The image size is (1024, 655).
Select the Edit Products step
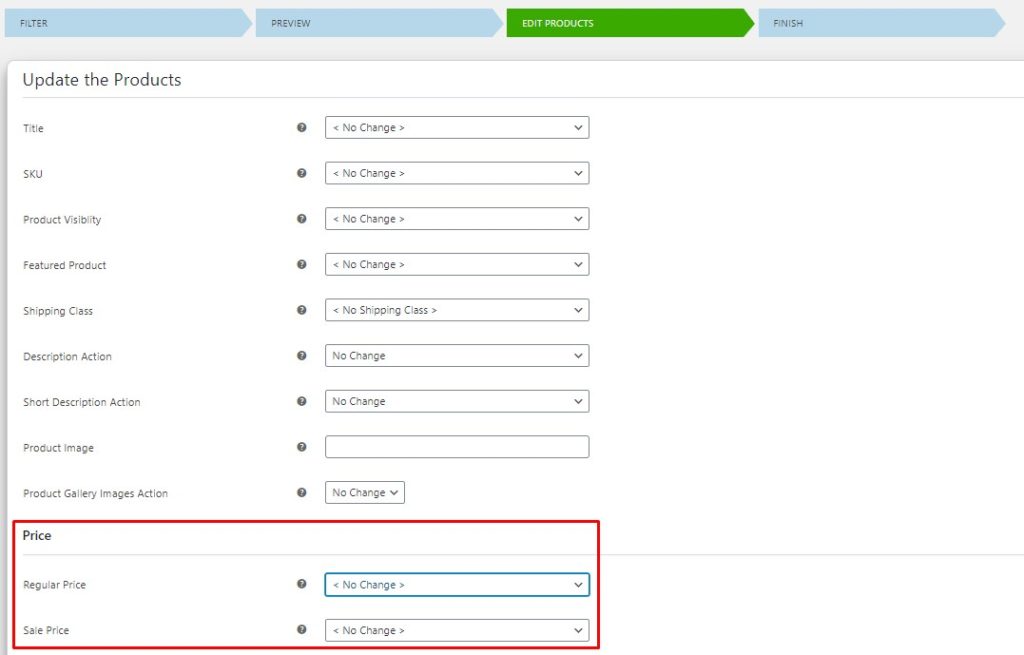tap(630, 23)
